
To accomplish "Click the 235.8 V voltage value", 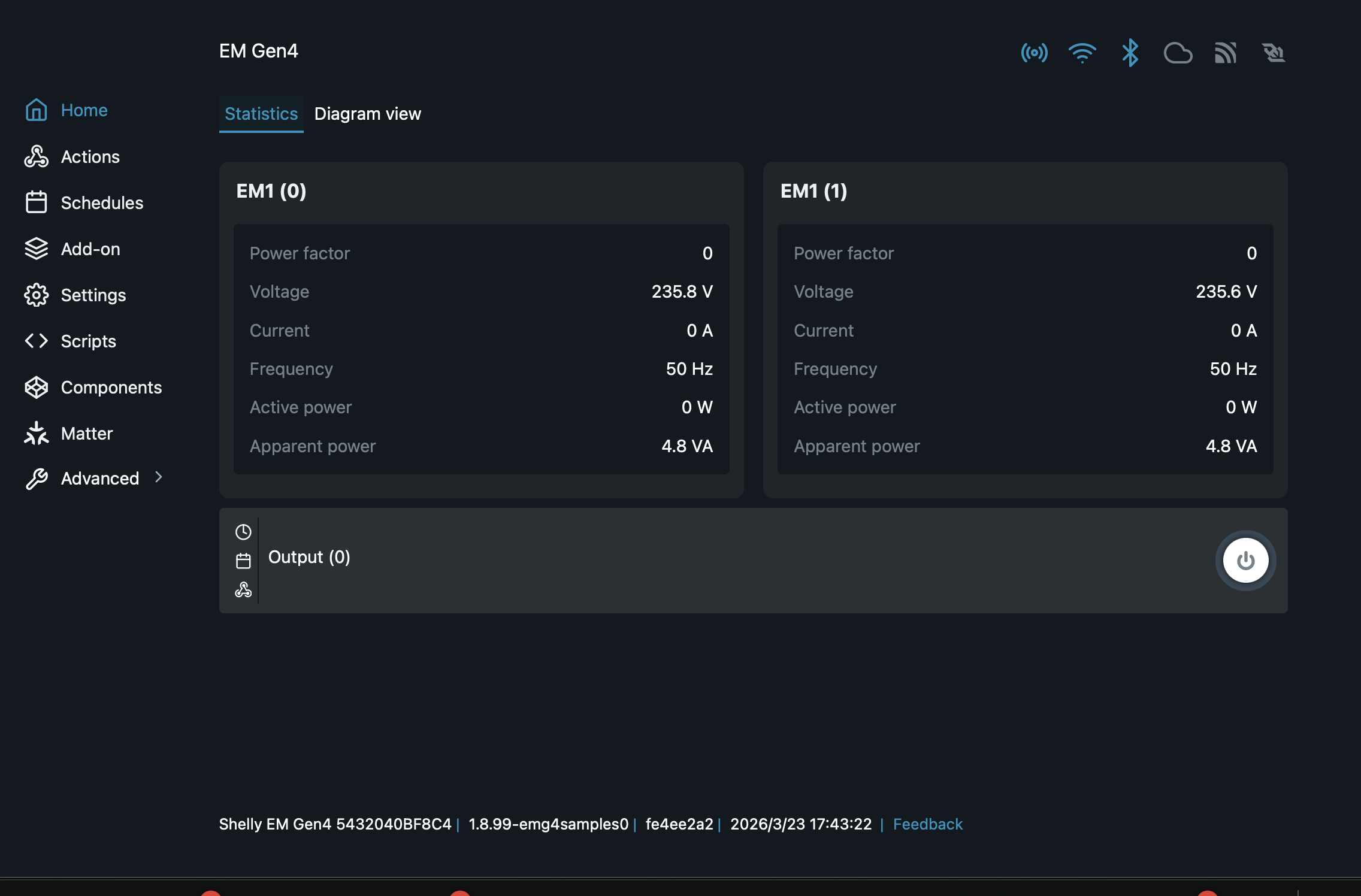I will coord(682,292).
